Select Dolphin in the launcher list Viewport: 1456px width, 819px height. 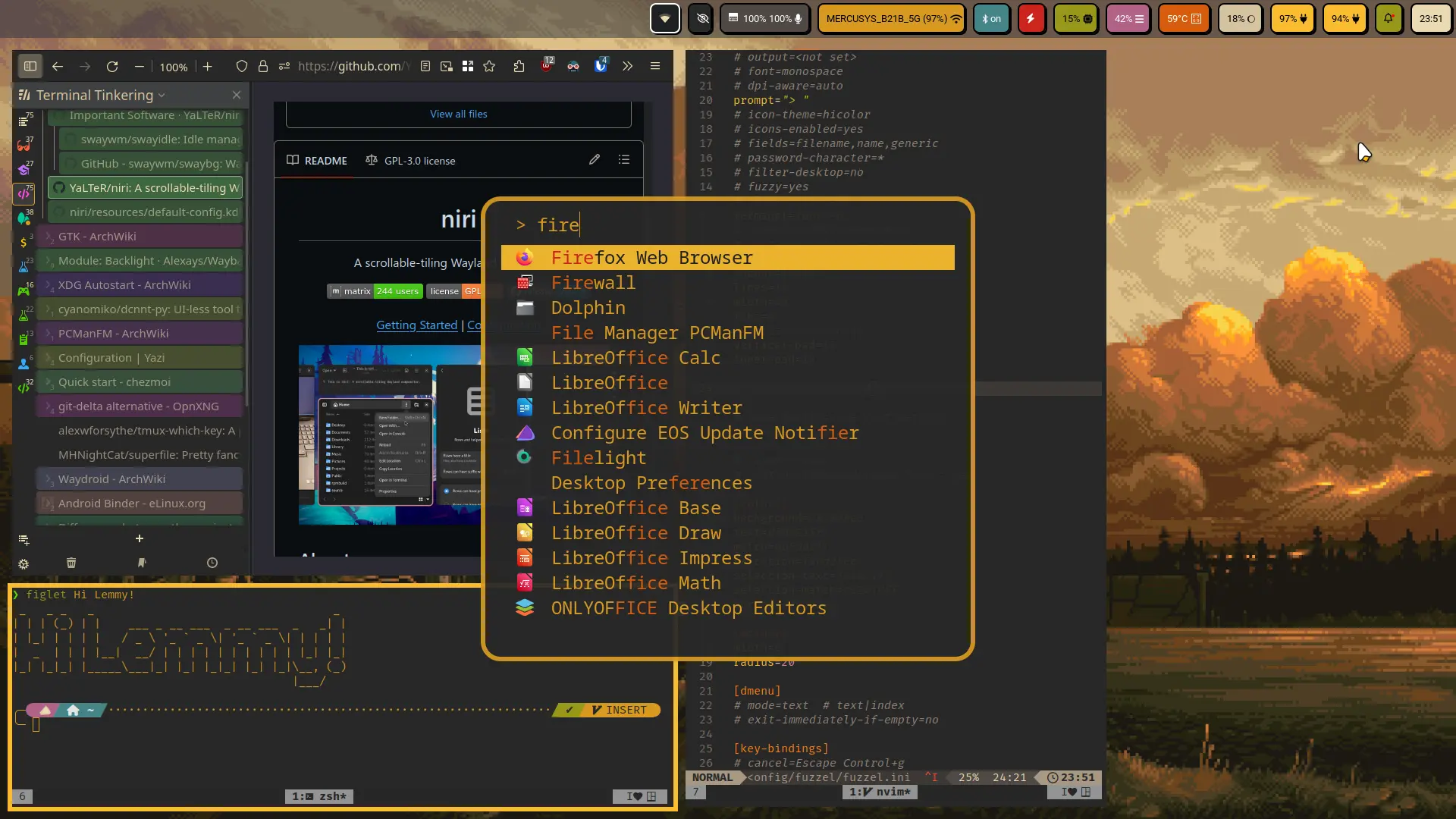coord(727,308)
